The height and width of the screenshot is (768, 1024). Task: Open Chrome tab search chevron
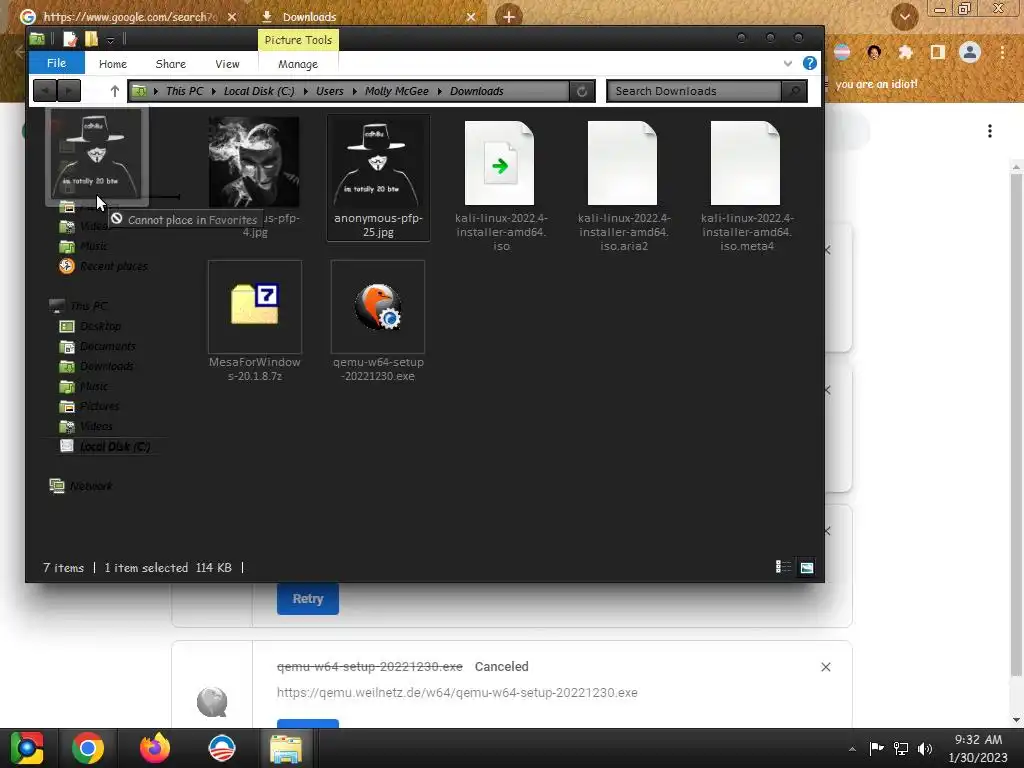click(904, 16)
